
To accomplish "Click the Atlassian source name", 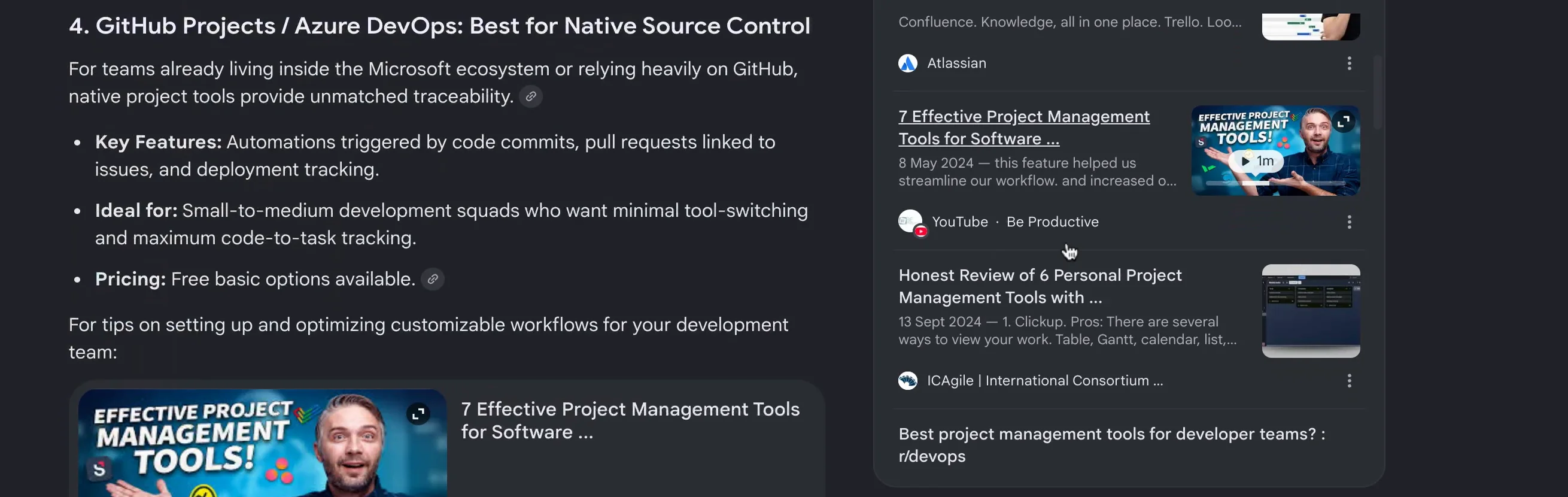I will point(956,63).
